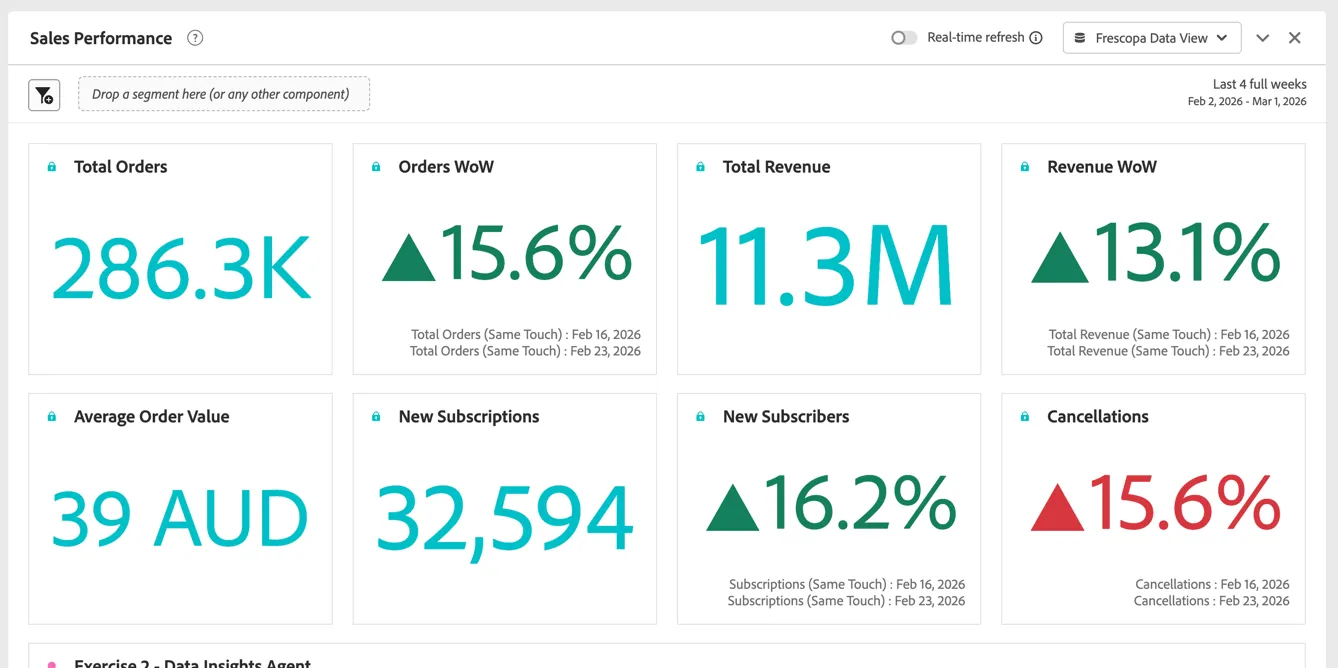Open the add segment filter icon
Image resolution: width=1338 pixels, height=668 pixels.
44,95
